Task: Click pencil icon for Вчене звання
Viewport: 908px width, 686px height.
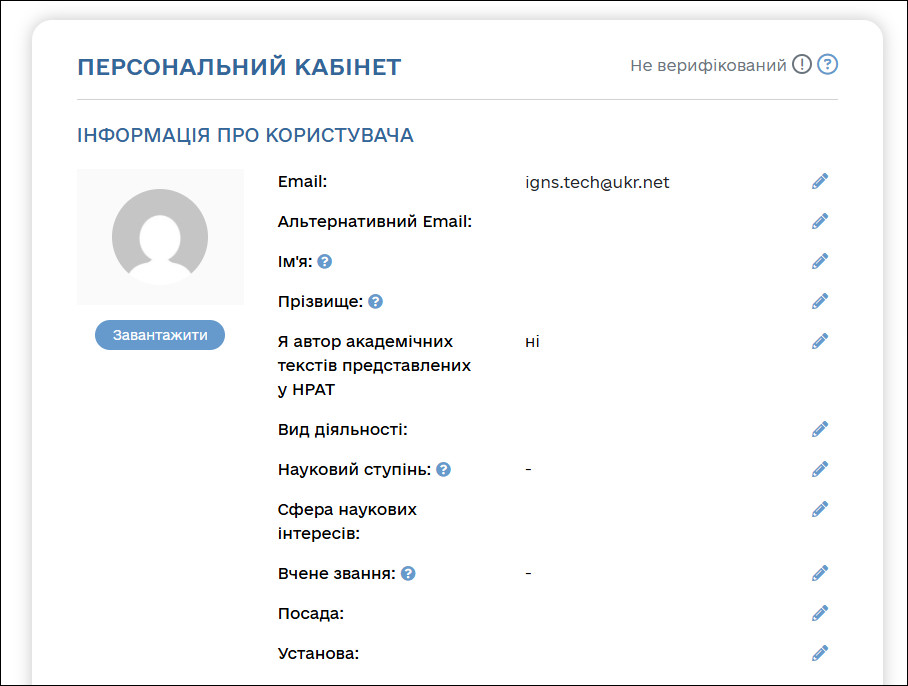Action: click(819, 573)
